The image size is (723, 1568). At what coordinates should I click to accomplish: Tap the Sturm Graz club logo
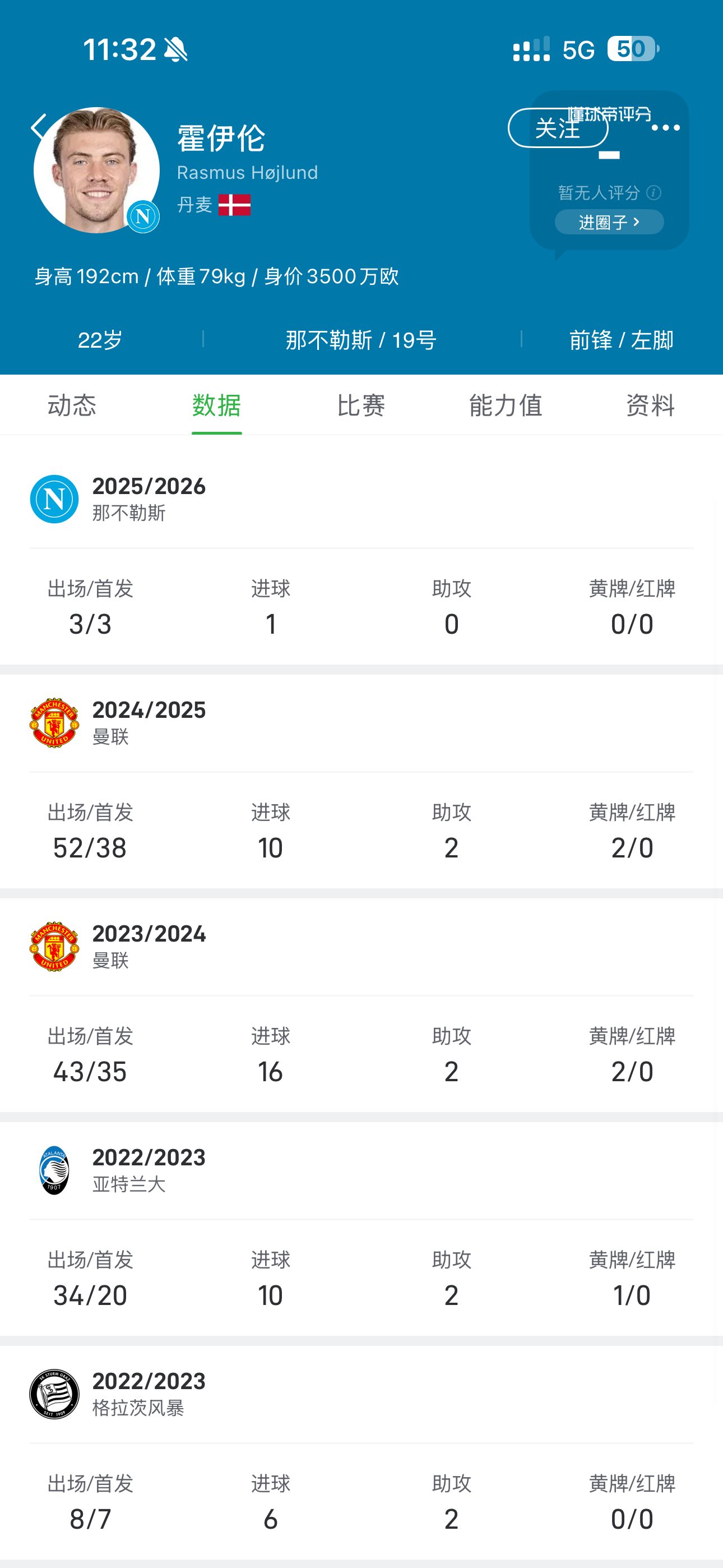point(54,1394)
